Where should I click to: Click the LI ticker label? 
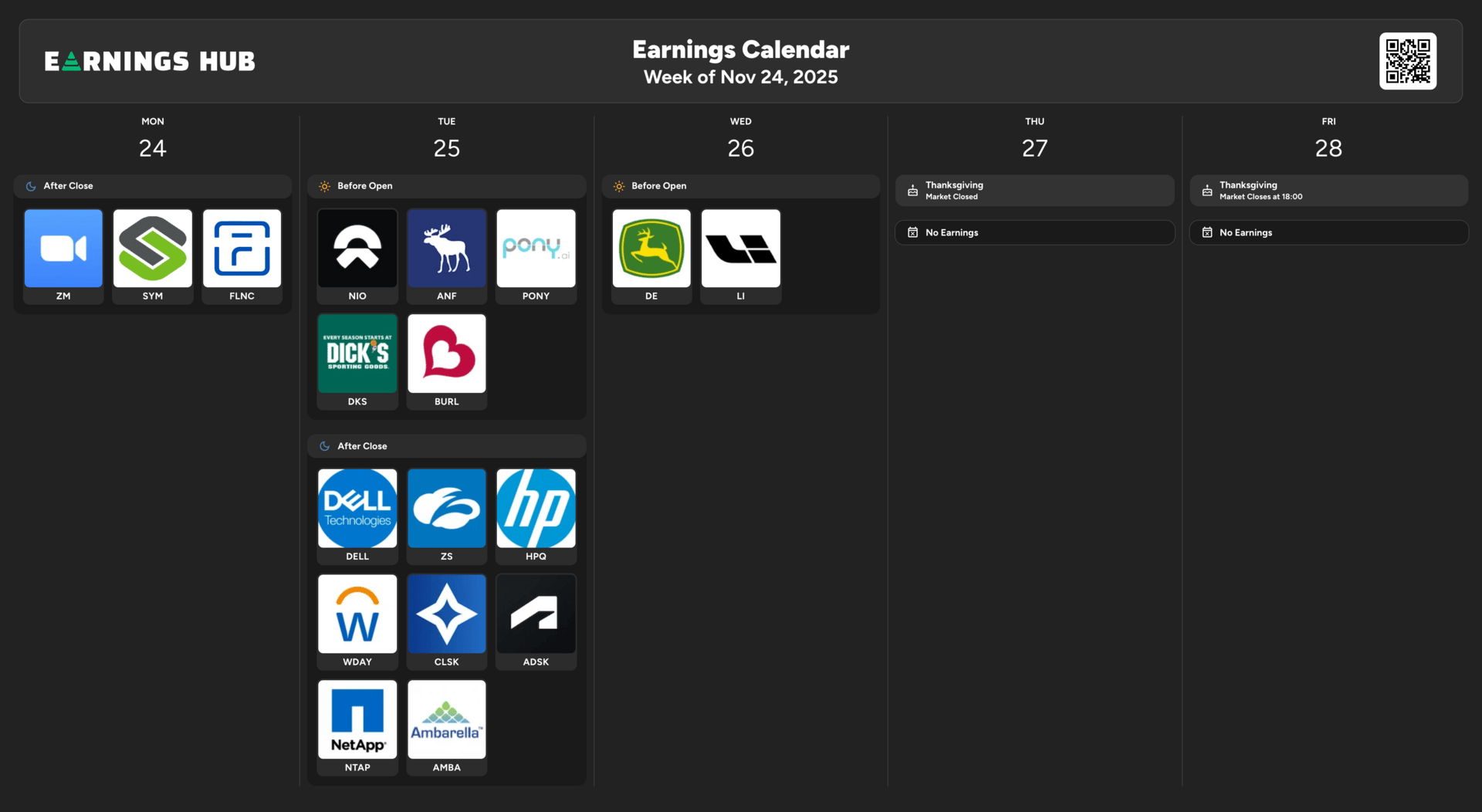(x=741, y=296)
